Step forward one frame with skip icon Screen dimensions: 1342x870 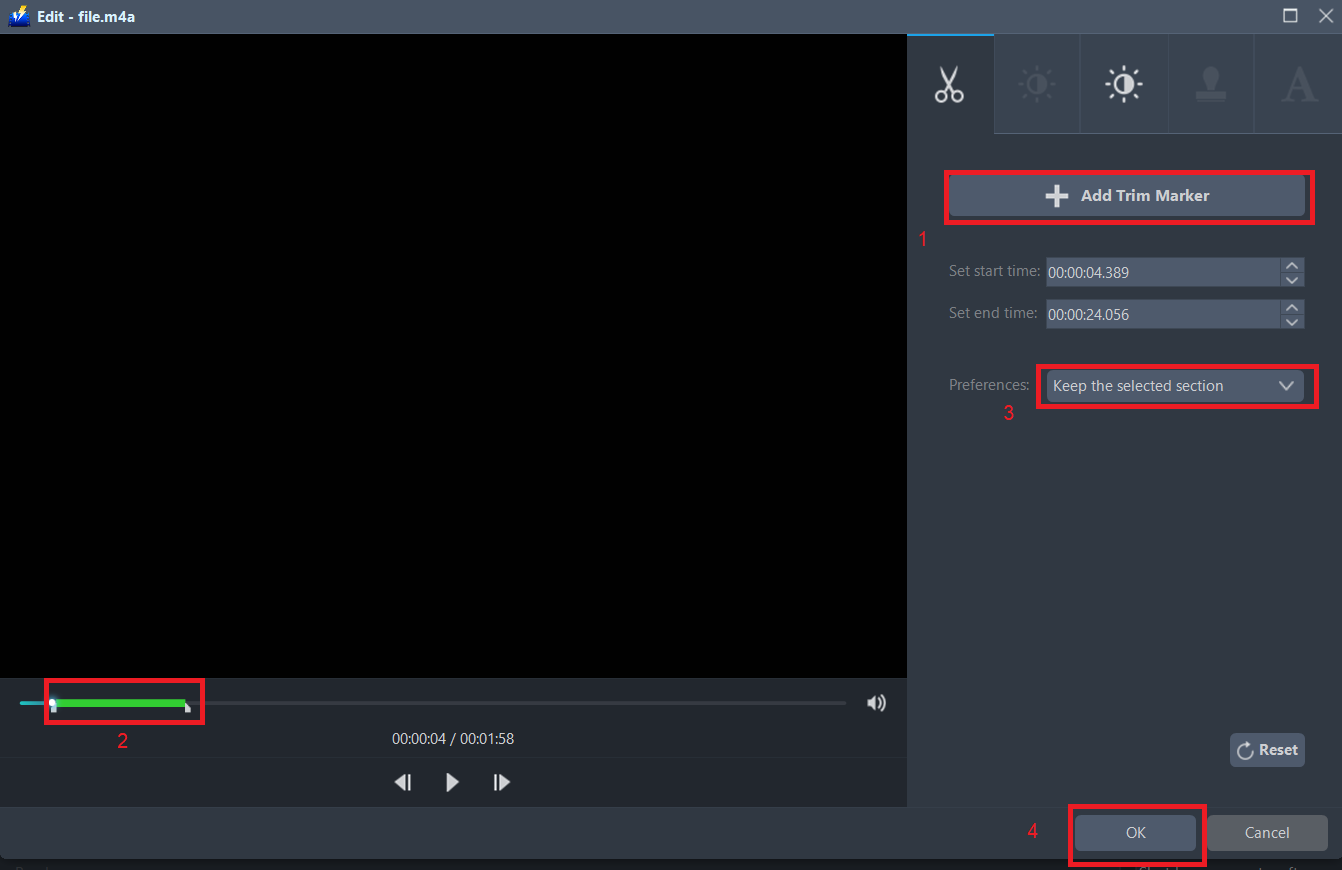[501, 782]
